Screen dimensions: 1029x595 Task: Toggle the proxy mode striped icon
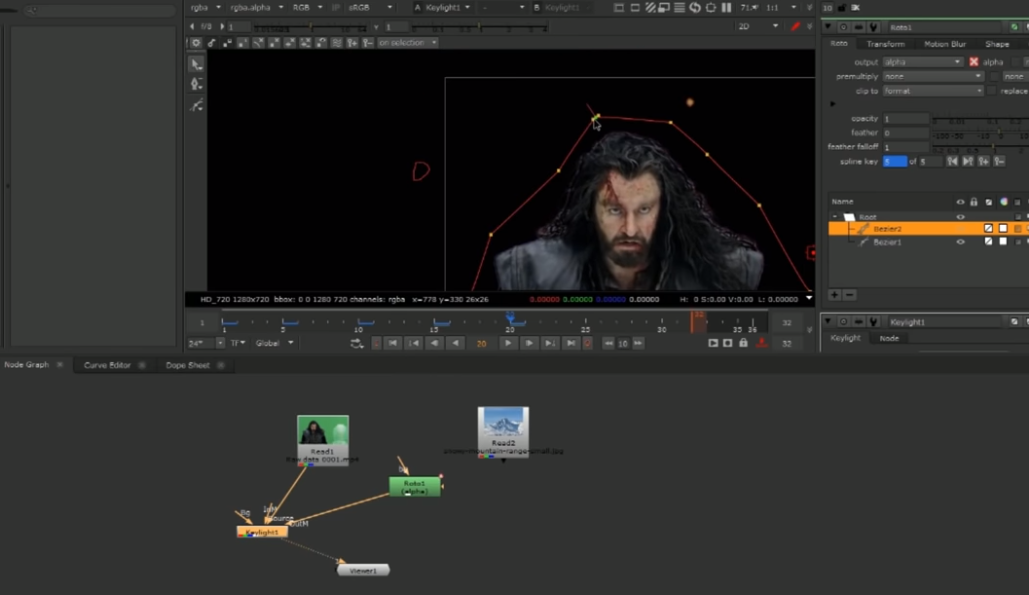coord(650,8)
